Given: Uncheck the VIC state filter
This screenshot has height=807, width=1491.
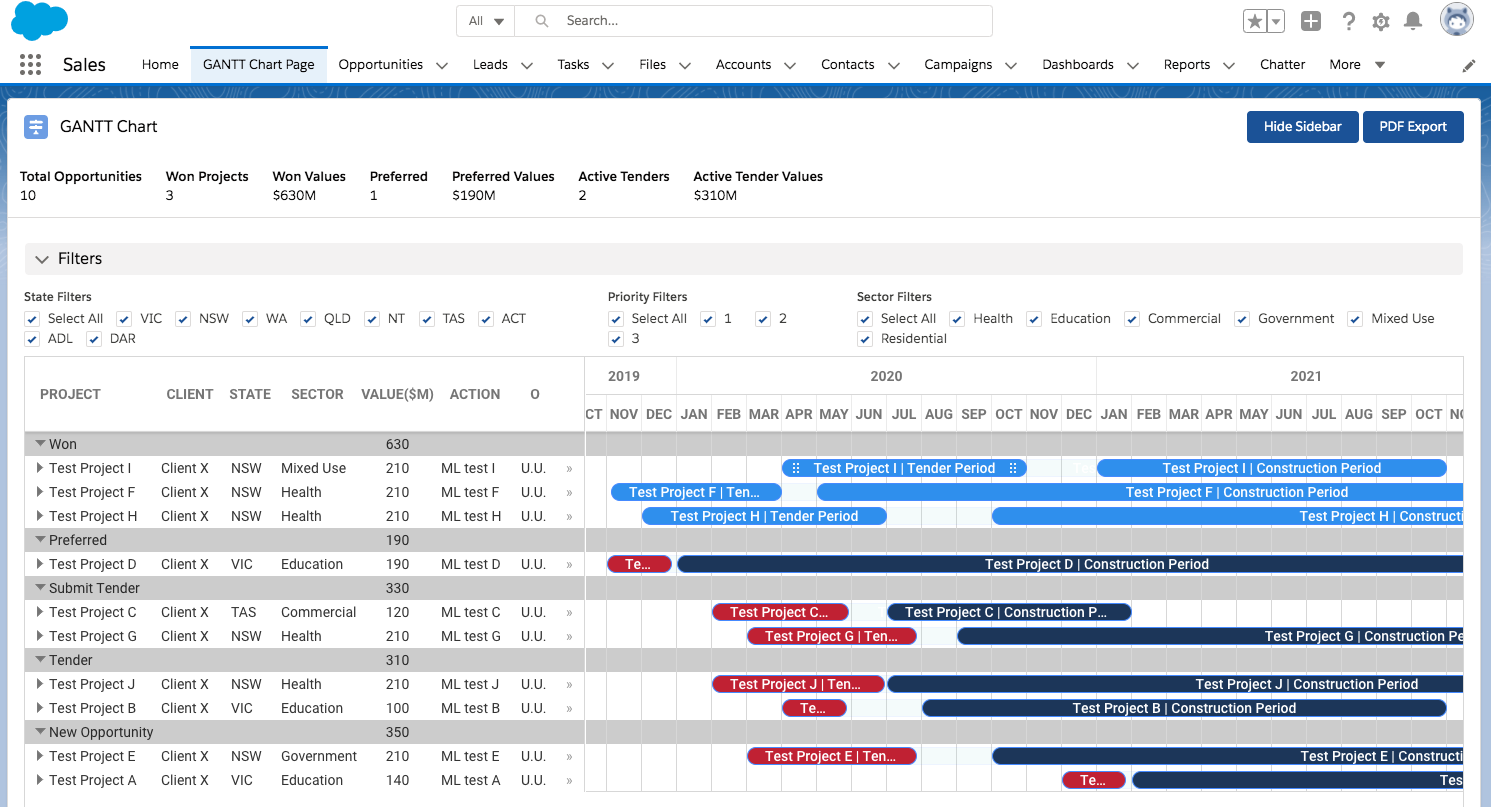Looking at the screenshot, I should coord(124,319).
